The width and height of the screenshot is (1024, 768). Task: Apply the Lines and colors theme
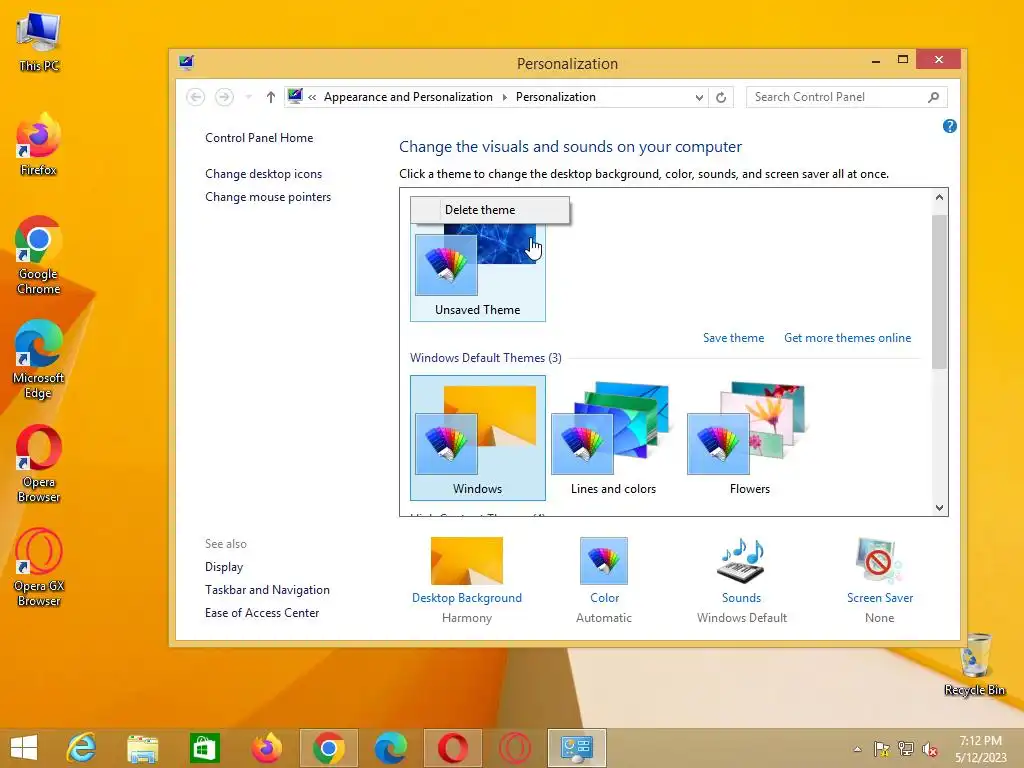pos(613,438)
